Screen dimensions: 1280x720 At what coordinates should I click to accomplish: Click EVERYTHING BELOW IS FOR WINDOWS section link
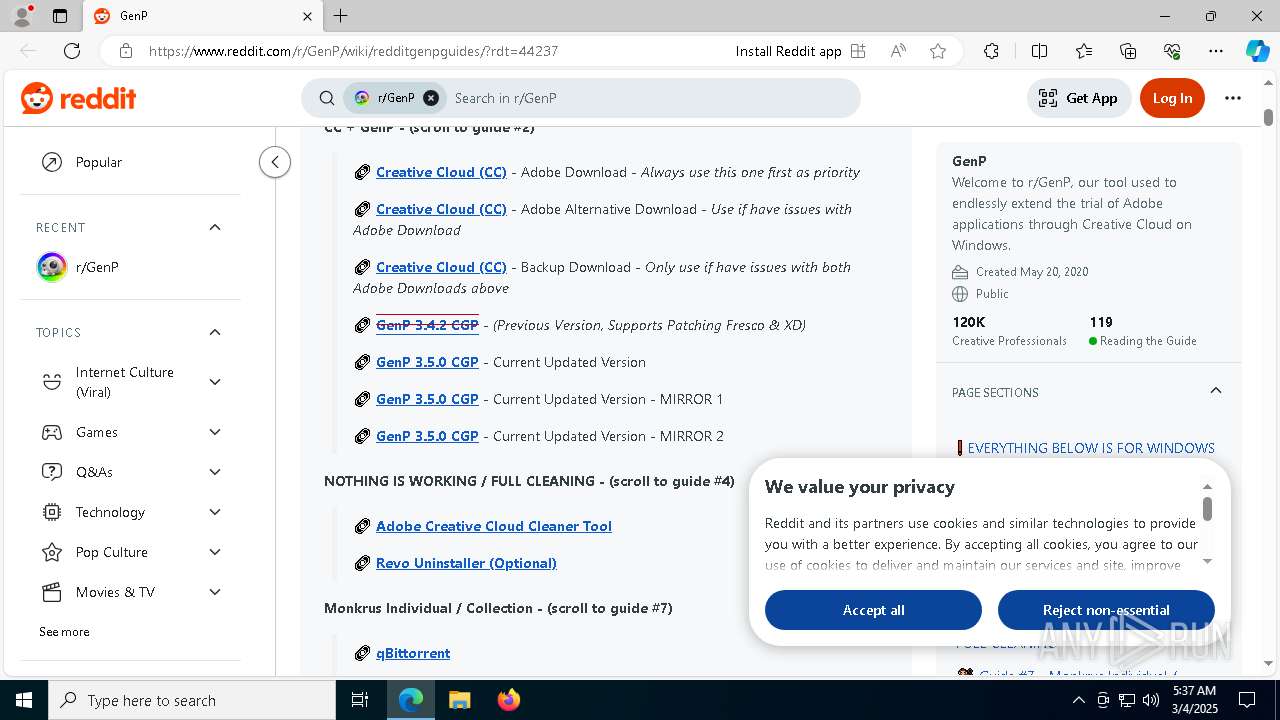click(1091, 448)
